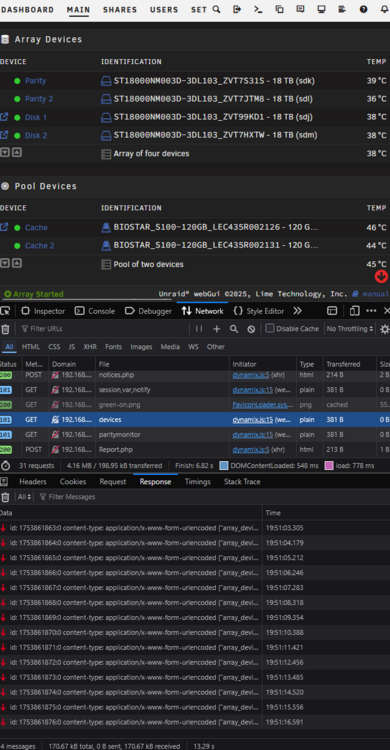Open the network settings gear icon

[x=385, y=329]
